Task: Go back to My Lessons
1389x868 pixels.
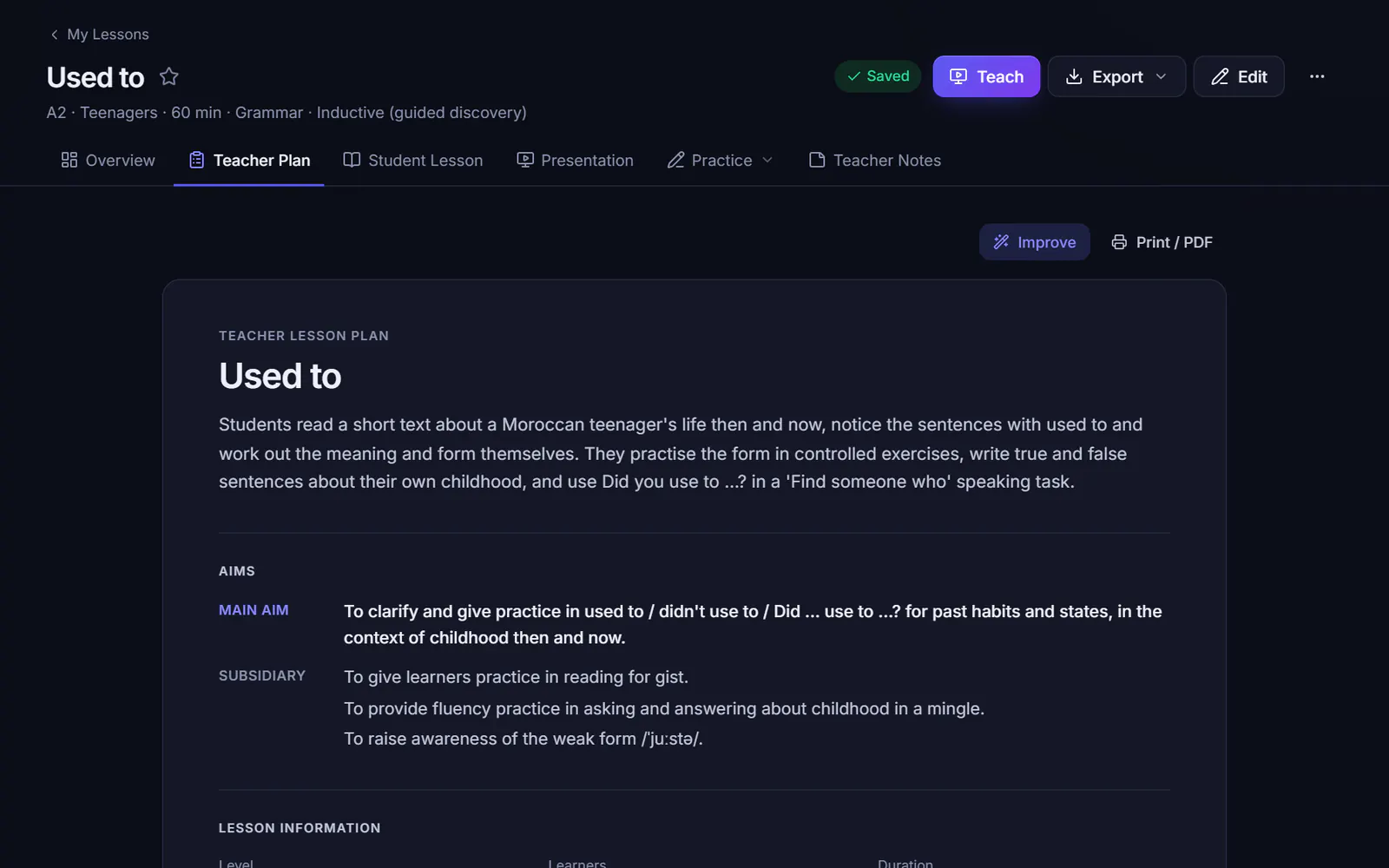Action: pyautogui.click(x=99, y=35)
